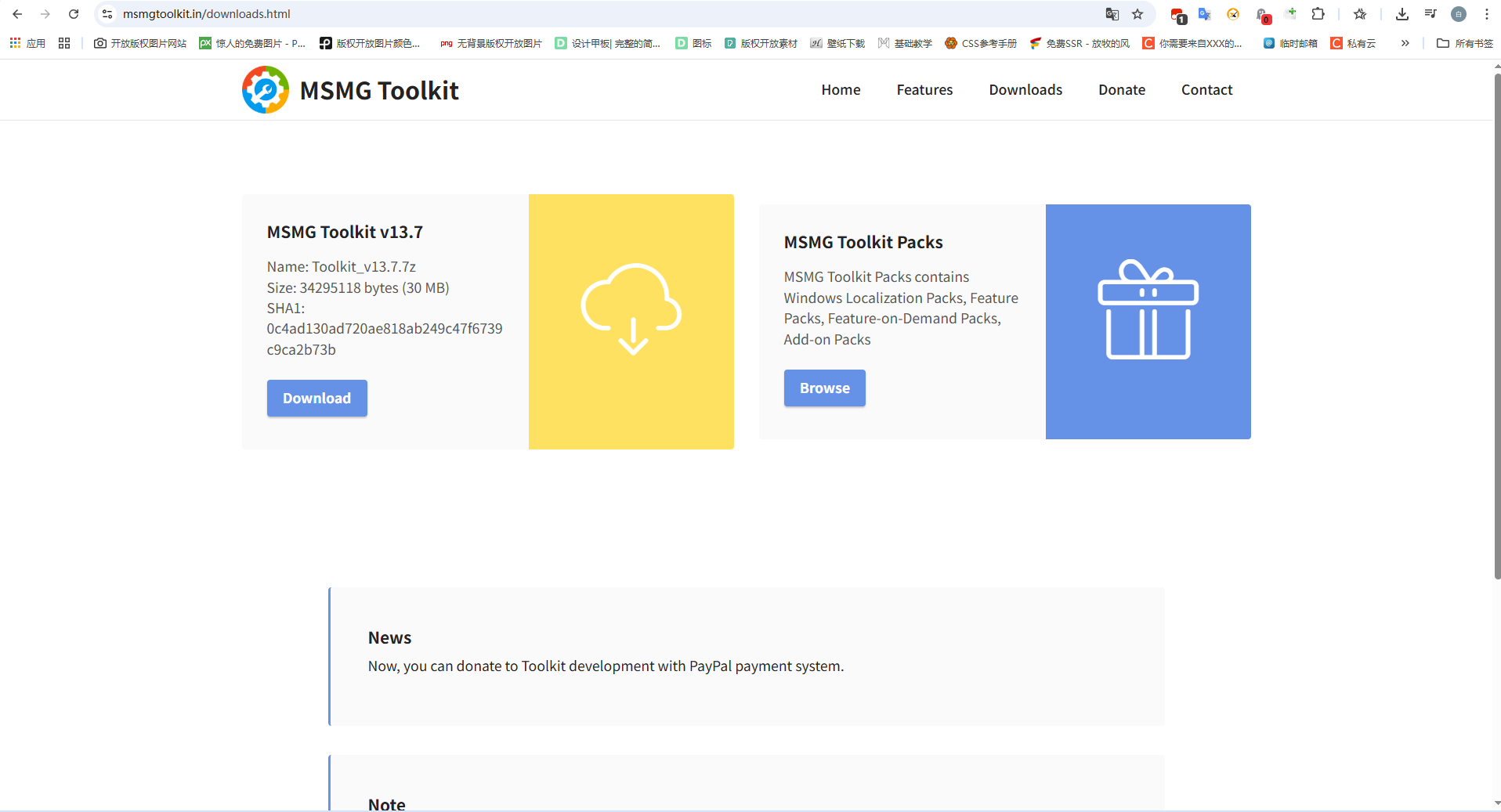The width and height of the screenshot is (1501, 812).
Task: Expand the hidden bookmarks overflow chevron
Action: (1405, 43)
